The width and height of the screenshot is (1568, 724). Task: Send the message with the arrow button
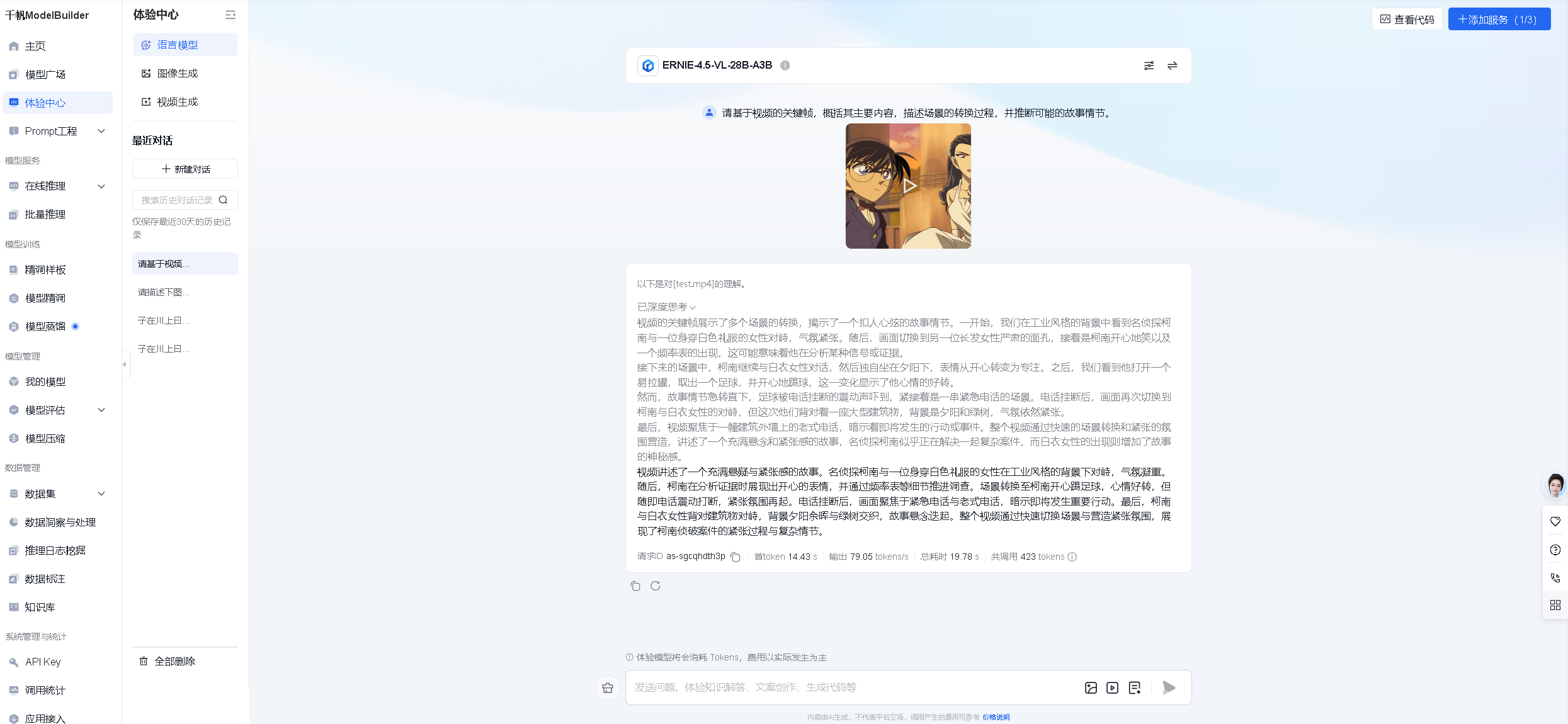coord(1169,688)
